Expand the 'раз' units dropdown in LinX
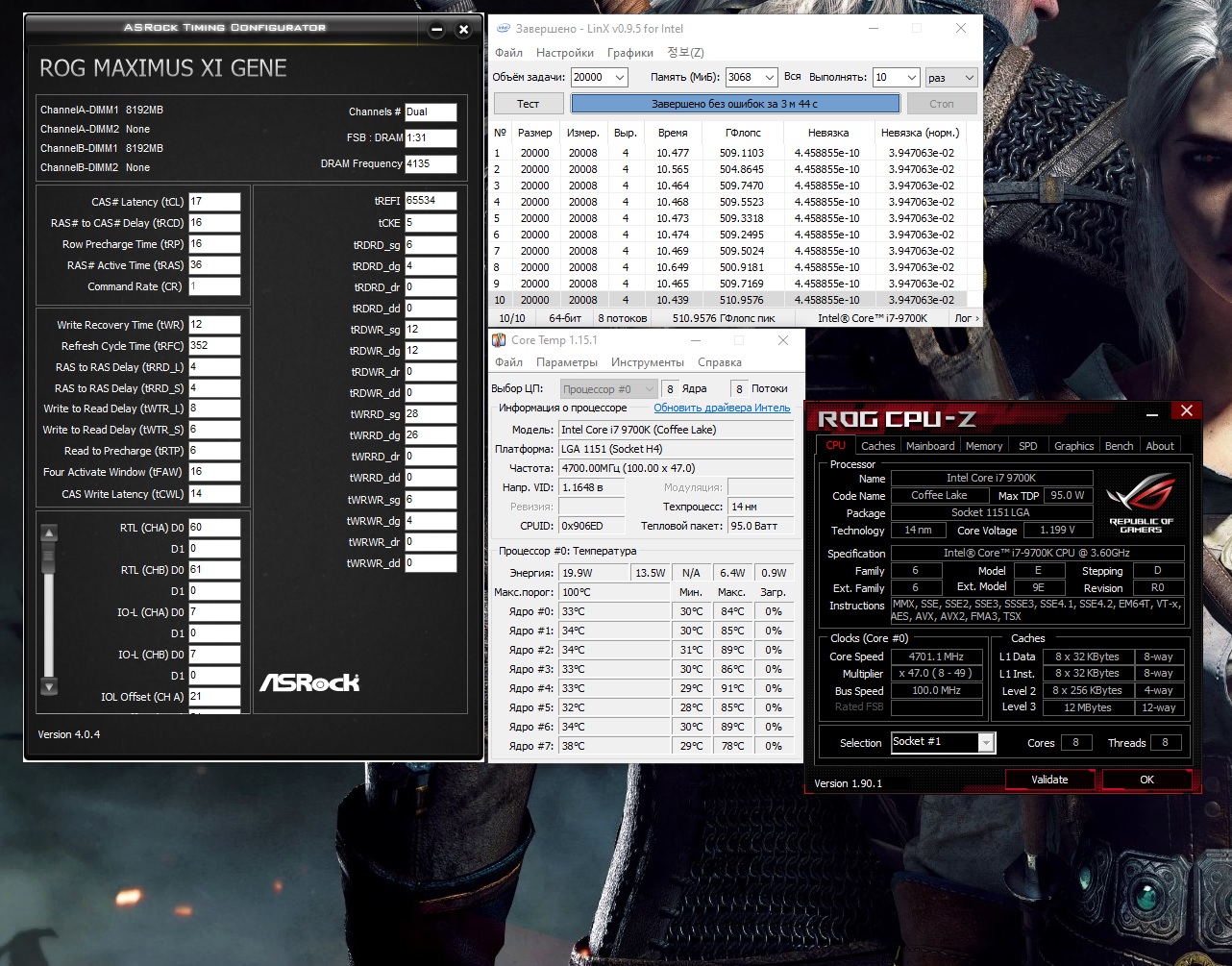The width and height of the screenshot is (1232, 966). 968,77
